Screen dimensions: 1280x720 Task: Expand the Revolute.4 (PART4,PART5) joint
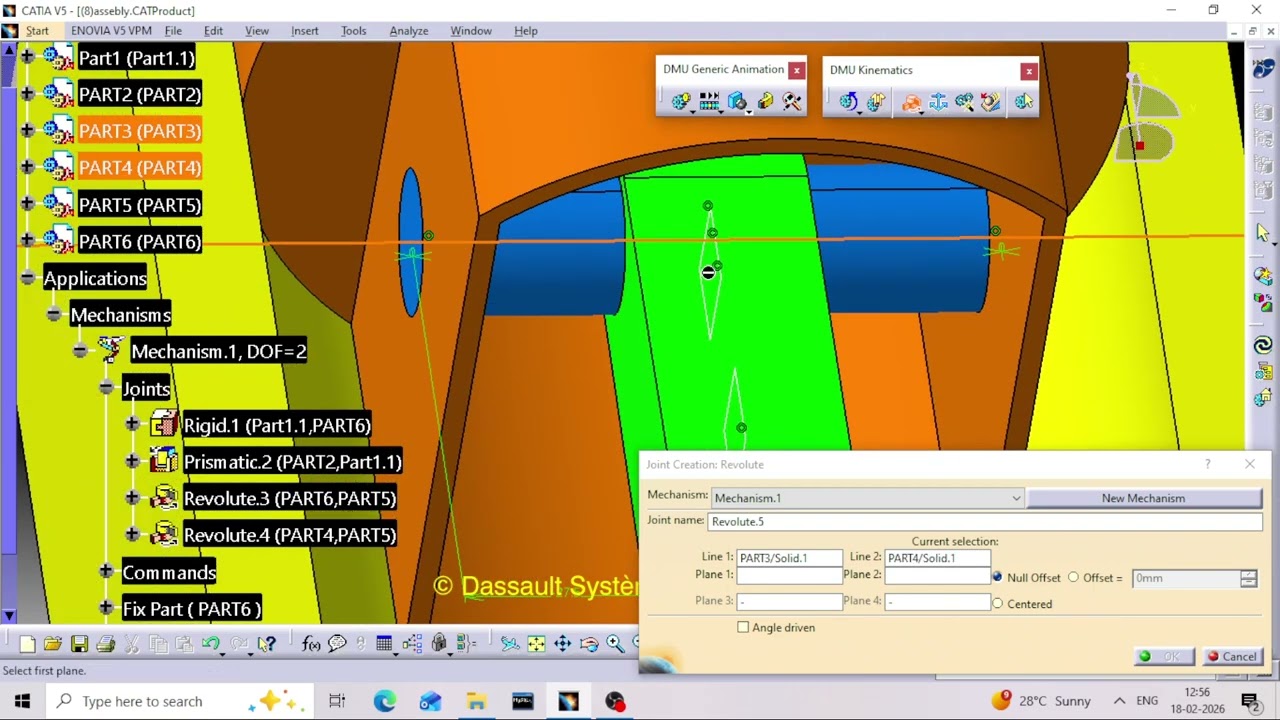coord(132,535)
